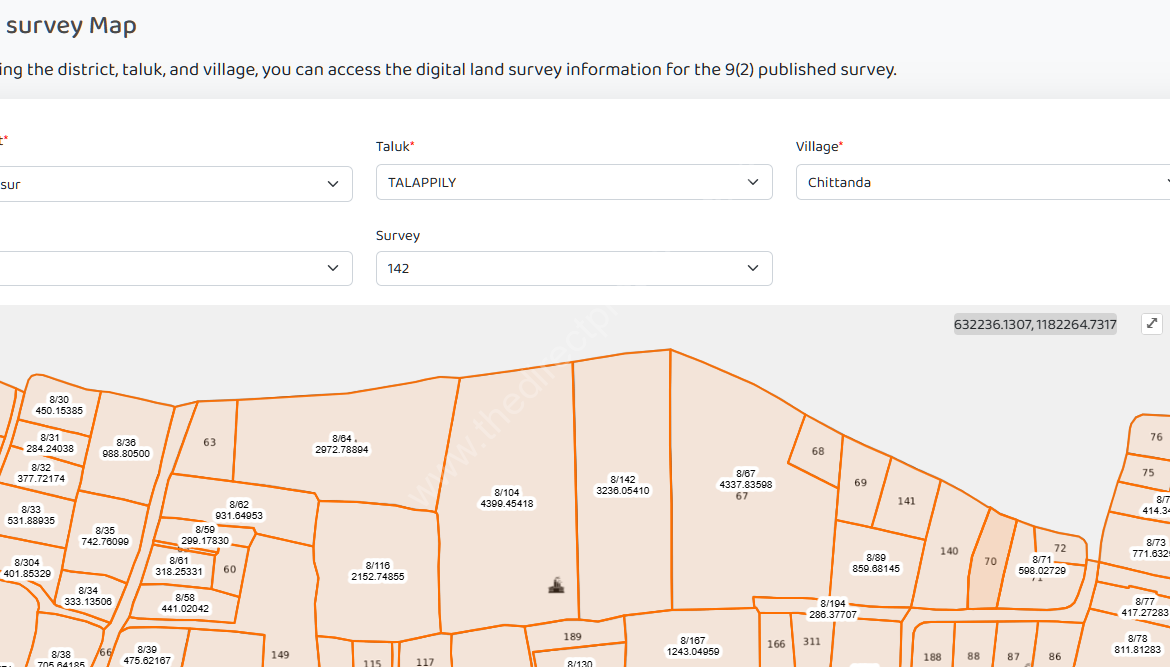Select parcel 63 on the map
This screenshot has width=1170, height=667.
click(208, 442)
